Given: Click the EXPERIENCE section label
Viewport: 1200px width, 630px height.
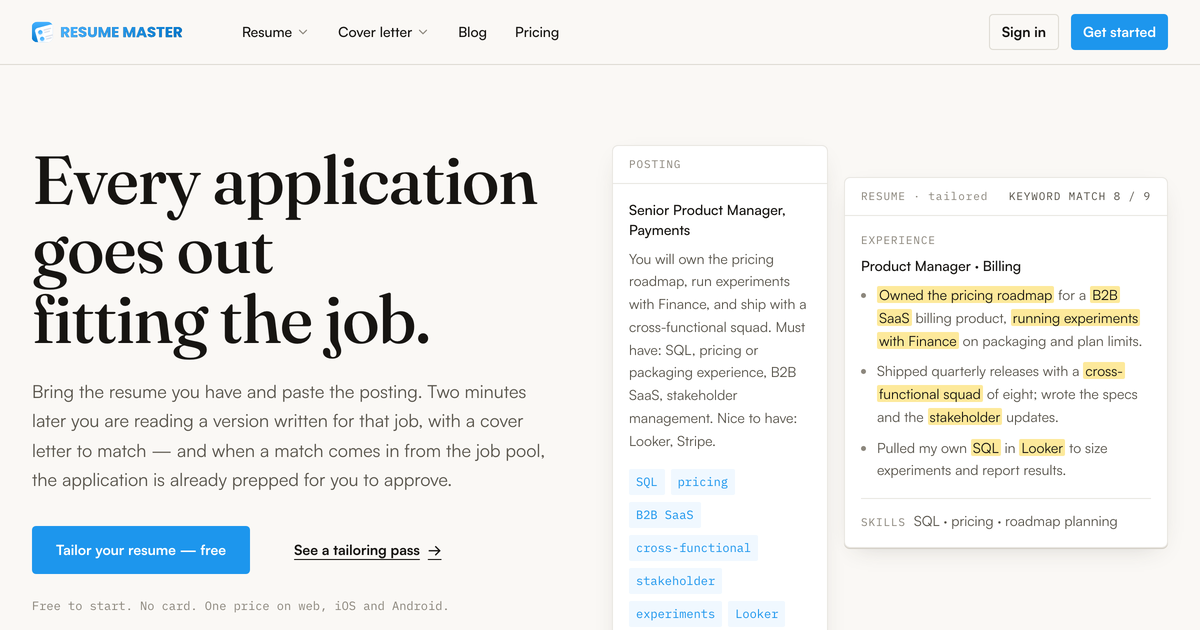Looking at the screenshot, I should click(898, 240).
